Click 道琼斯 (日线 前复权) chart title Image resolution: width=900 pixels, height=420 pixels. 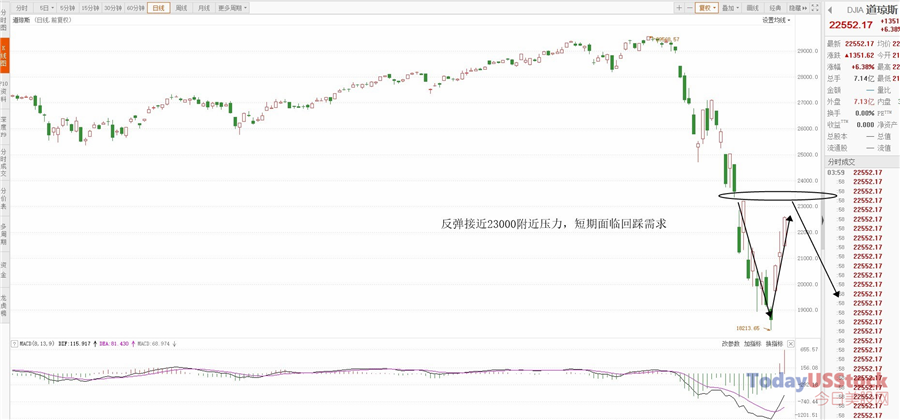point(42,20)
